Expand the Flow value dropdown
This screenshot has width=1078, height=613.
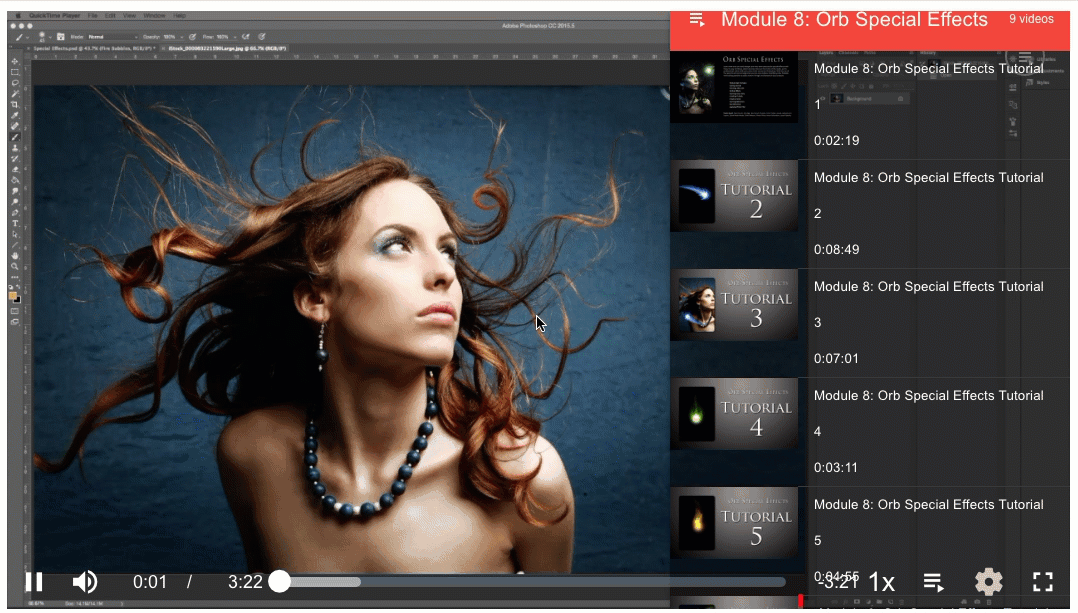[x=235, y=37]
